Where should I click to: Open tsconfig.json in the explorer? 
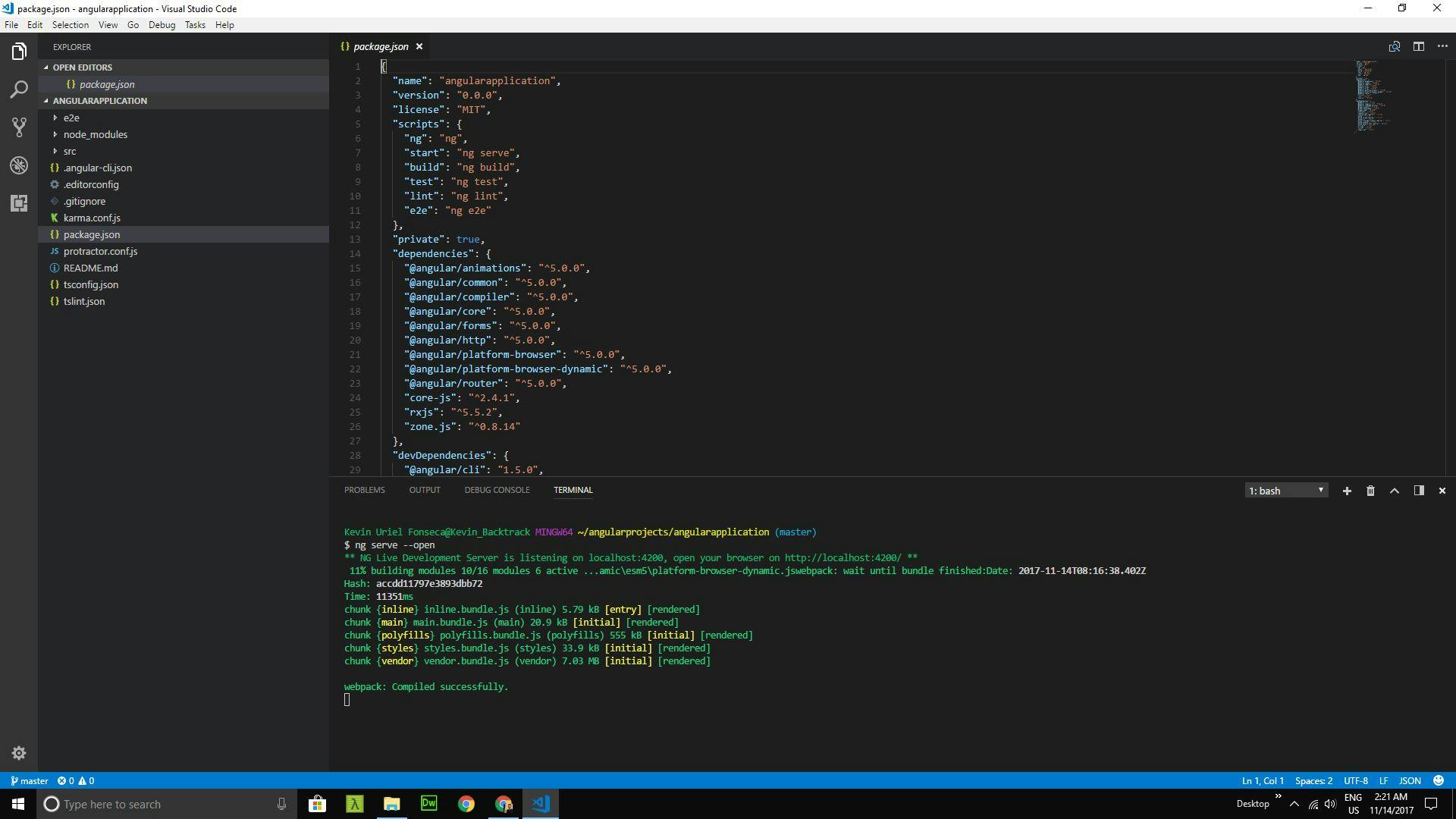click(90, 284)
